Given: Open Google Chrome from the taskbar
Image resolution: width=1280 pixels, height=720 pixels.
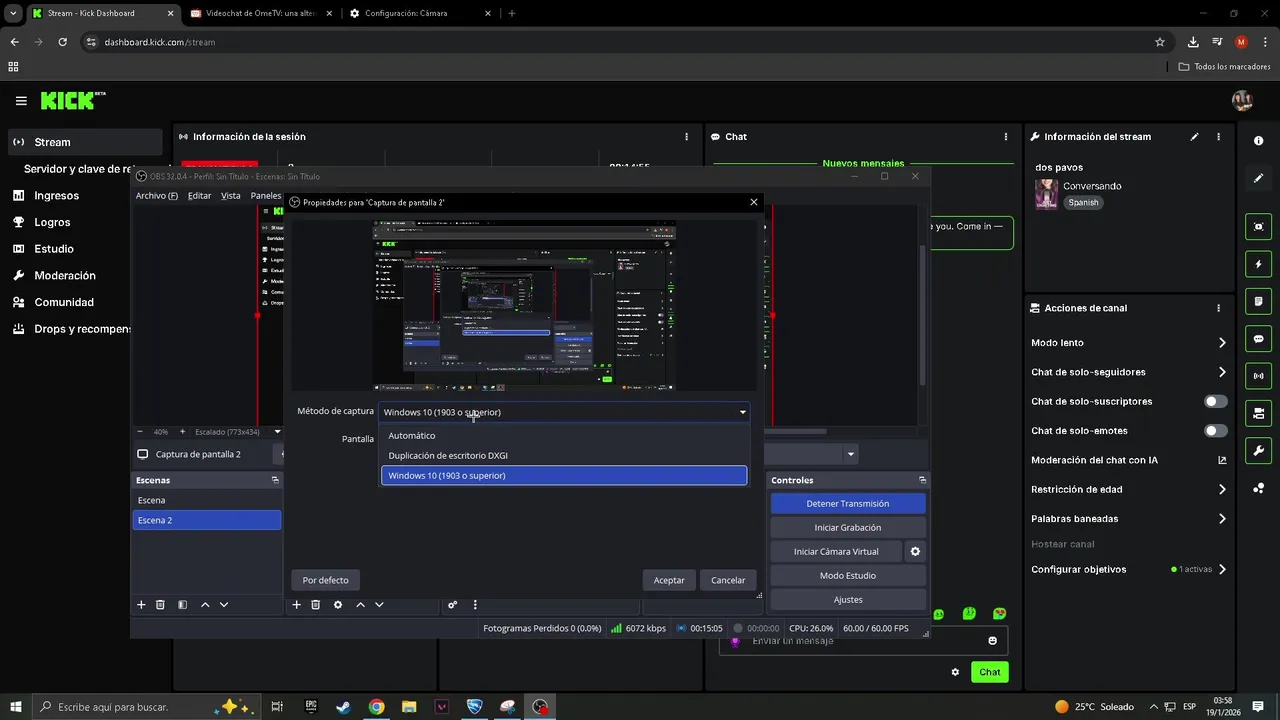Looking at the screenshot, I should [376, 707].
